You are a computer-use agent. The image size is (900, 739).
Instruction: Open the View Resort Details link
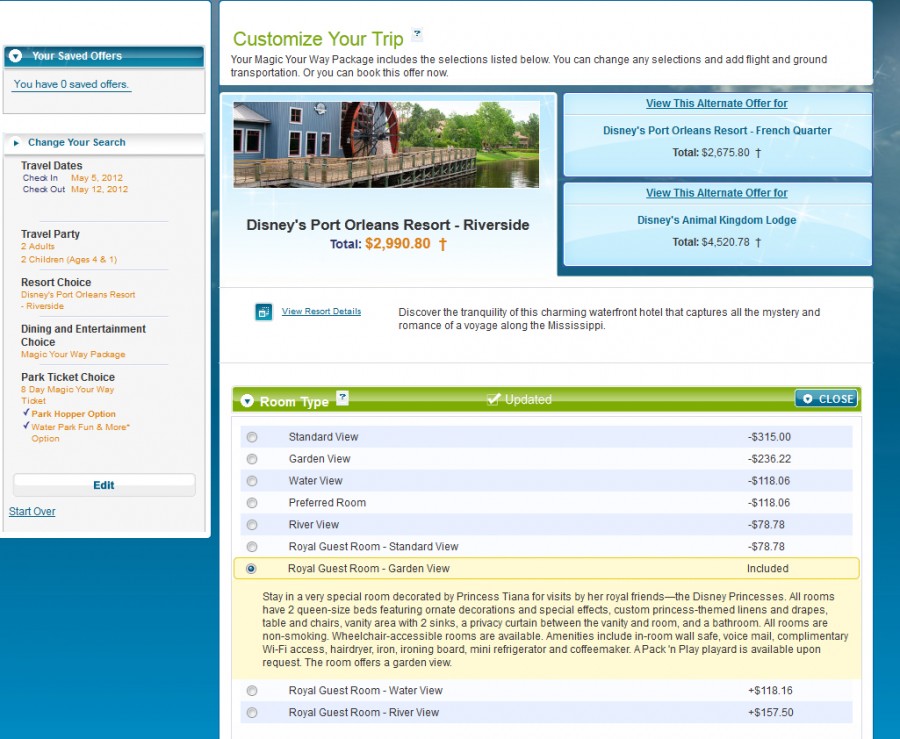pyautogui.click(x=321, y=311)
